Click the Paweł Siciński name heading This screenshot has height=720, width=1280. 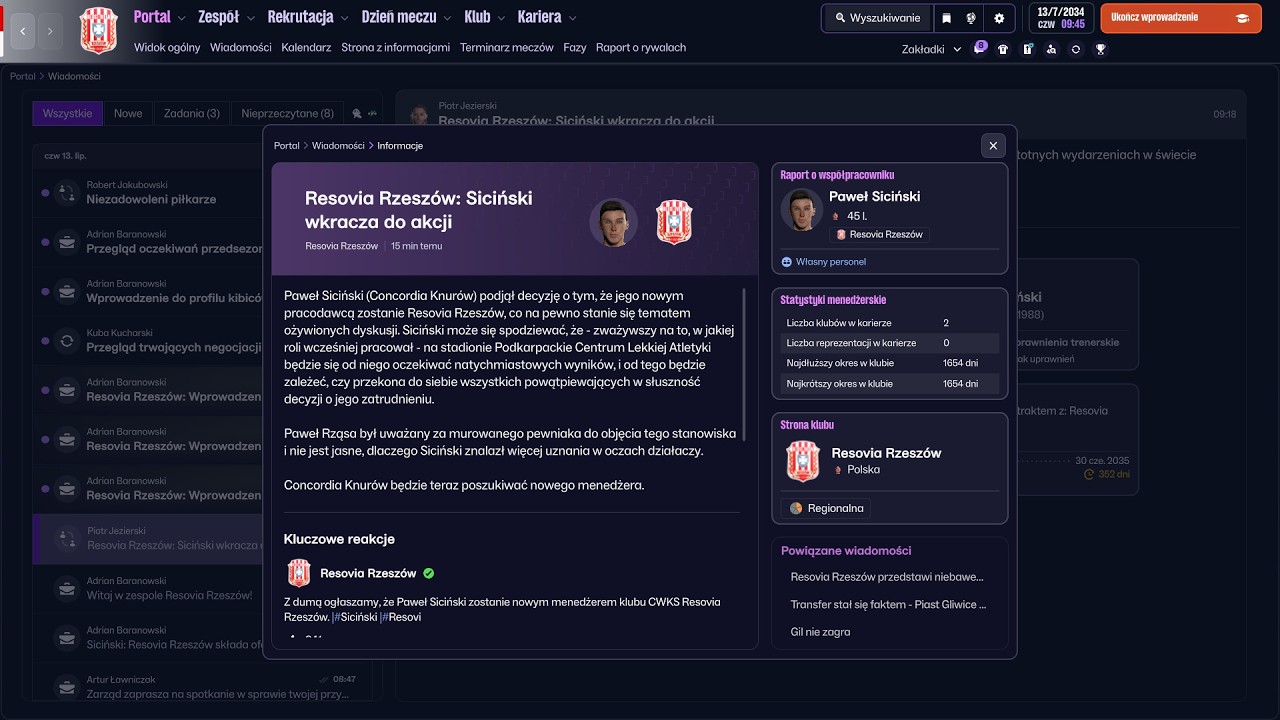874,197
